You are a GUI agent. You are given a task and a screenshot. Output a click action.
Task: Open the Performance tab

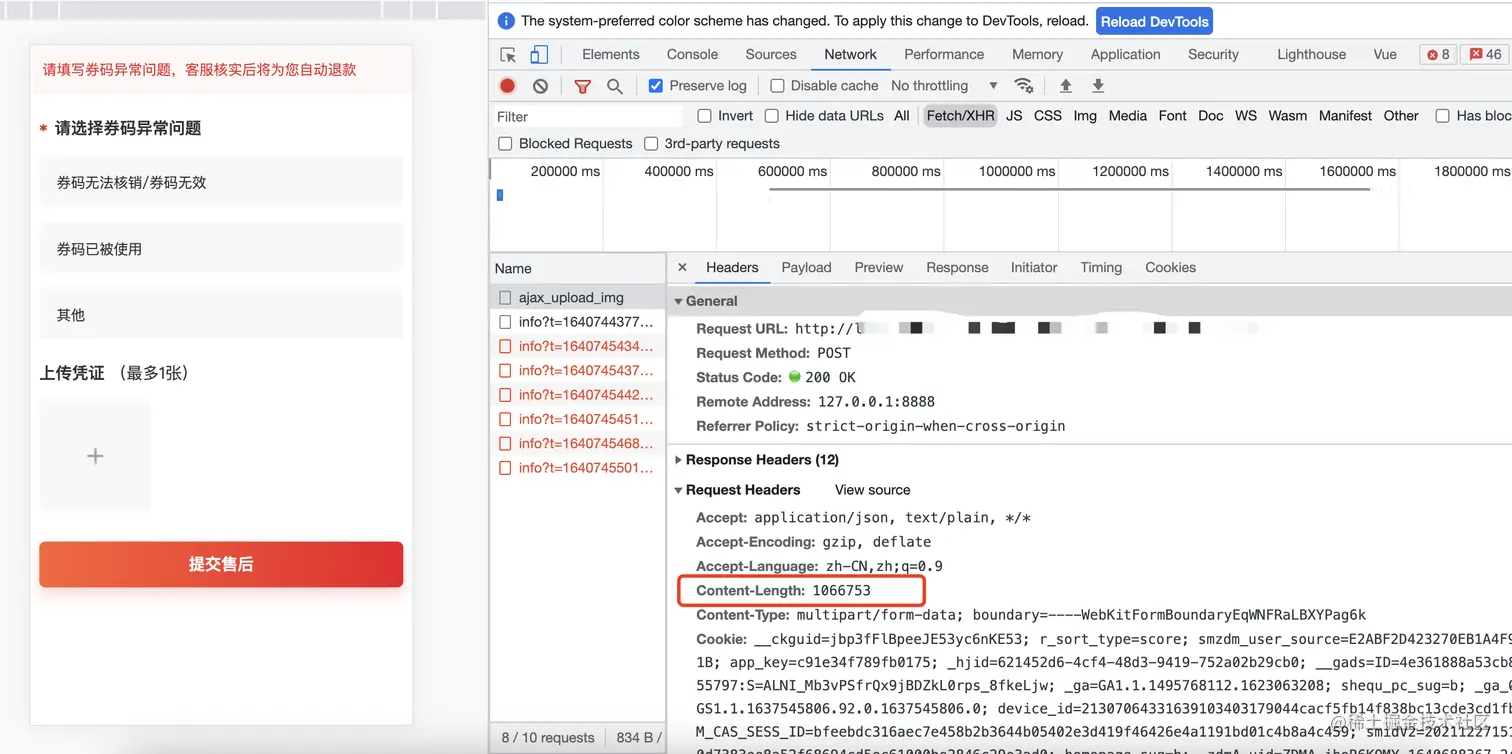(944, 55)
